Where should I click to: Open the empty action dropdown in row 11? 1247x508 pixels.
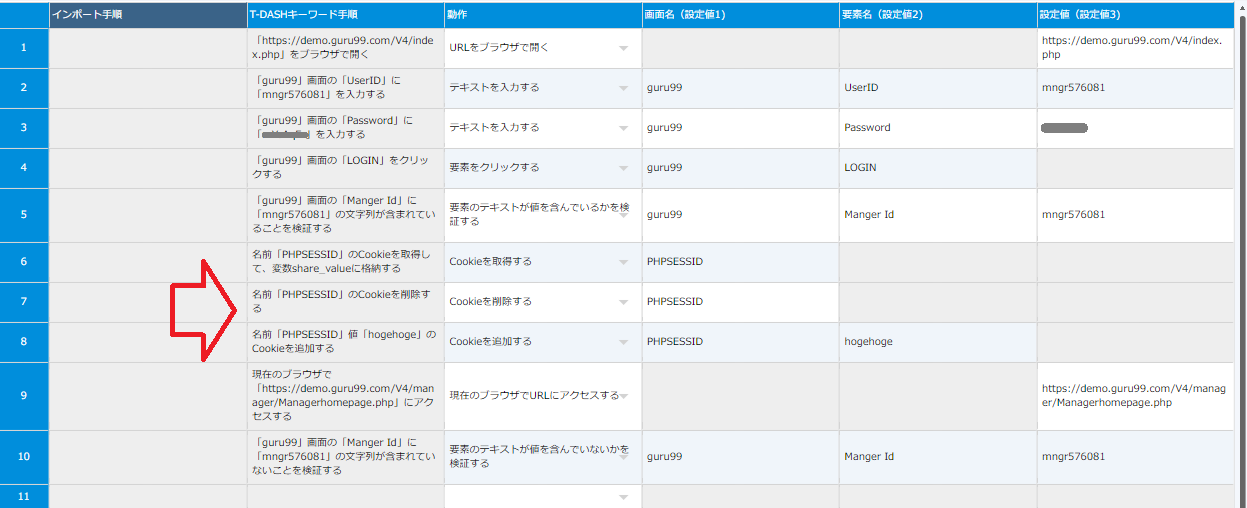tap(624, 497)
